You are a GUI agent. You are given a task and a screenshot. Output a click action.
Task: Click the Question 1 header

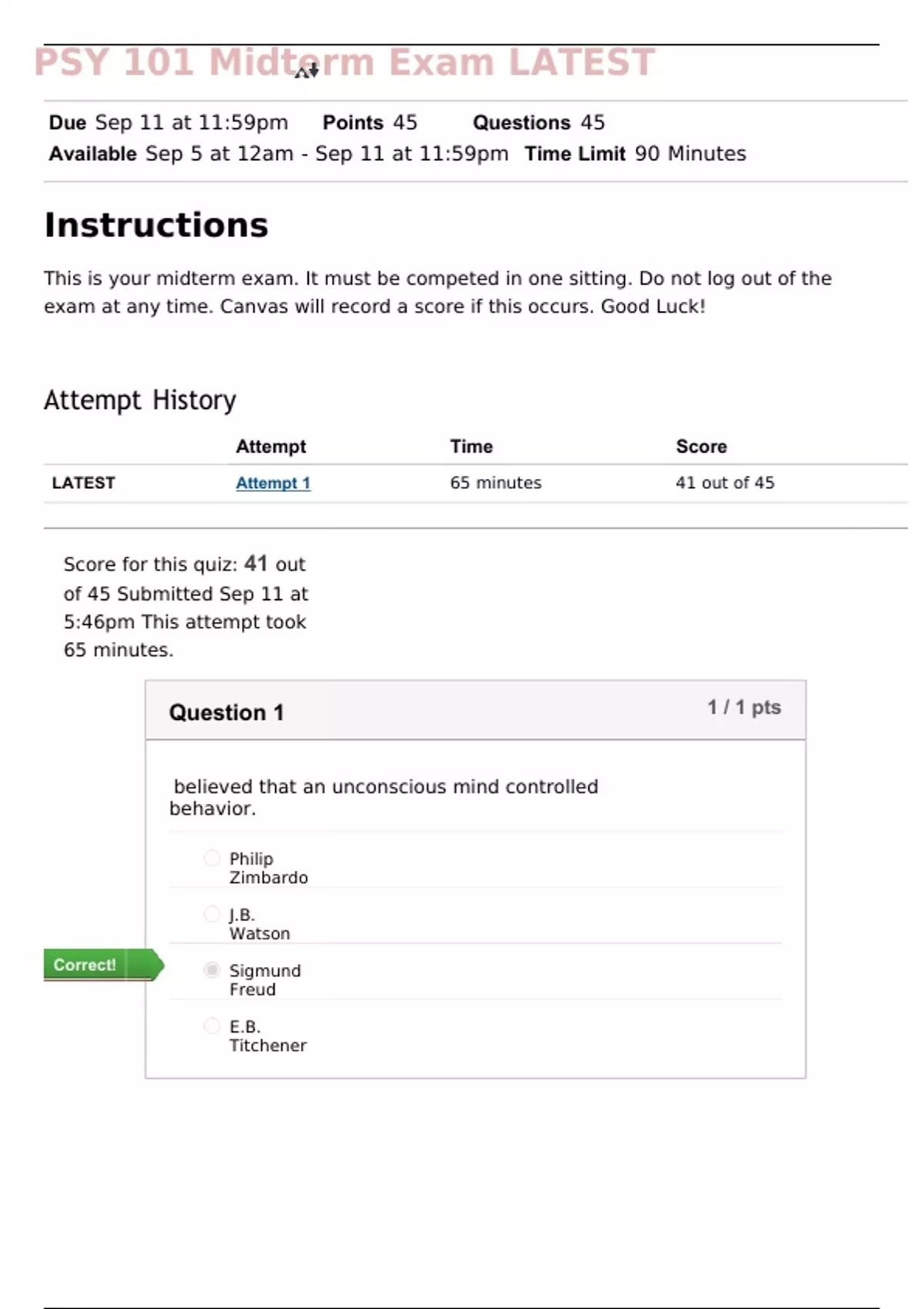226,712
